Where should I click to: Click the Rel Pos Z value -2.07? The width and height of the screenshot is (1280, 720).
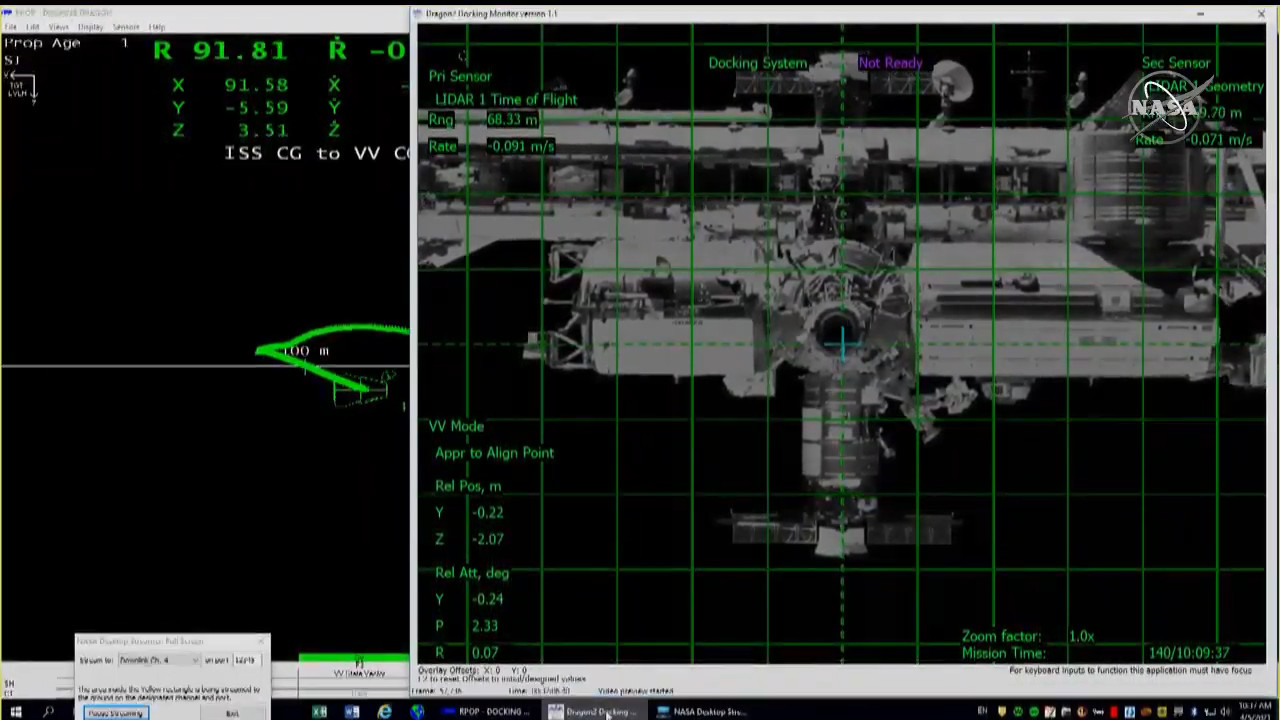(x=488, y=539)
